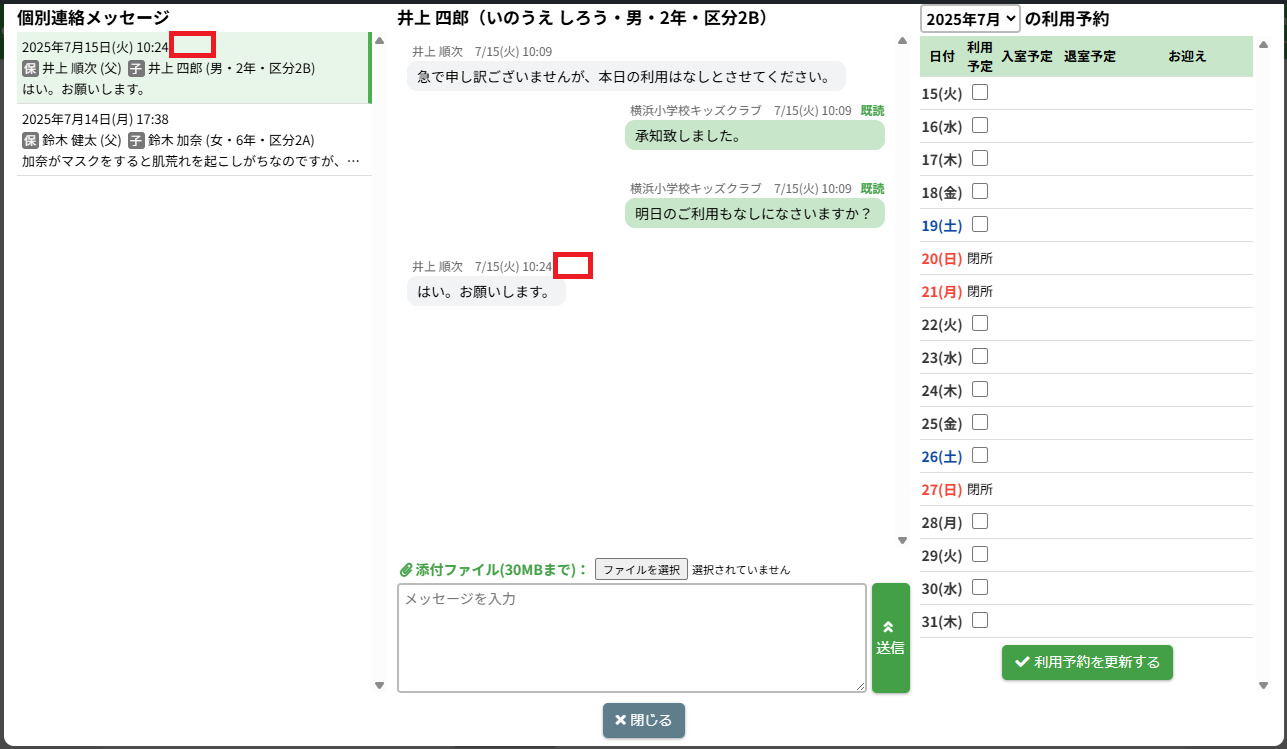
Task: Open the 2025年7月 month dropdown
Action: coord(970,19)
